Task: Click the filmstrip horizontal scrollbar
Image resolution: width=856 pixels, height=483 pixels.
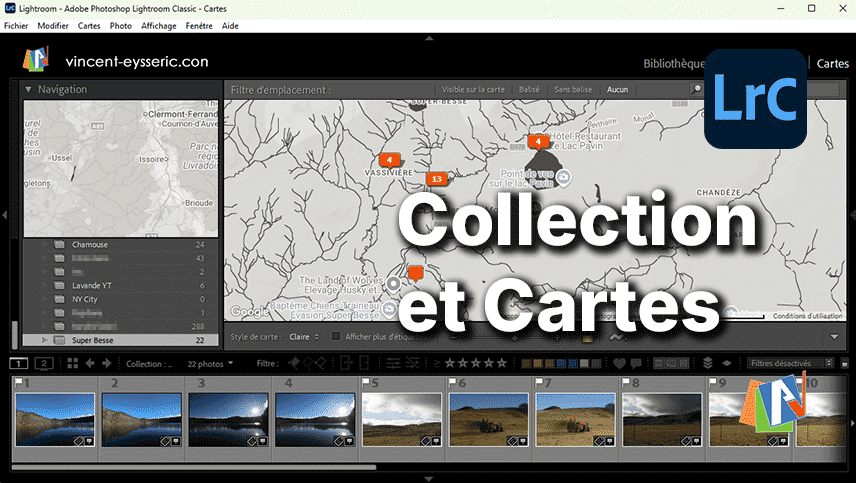Action: tap(194, 467)
